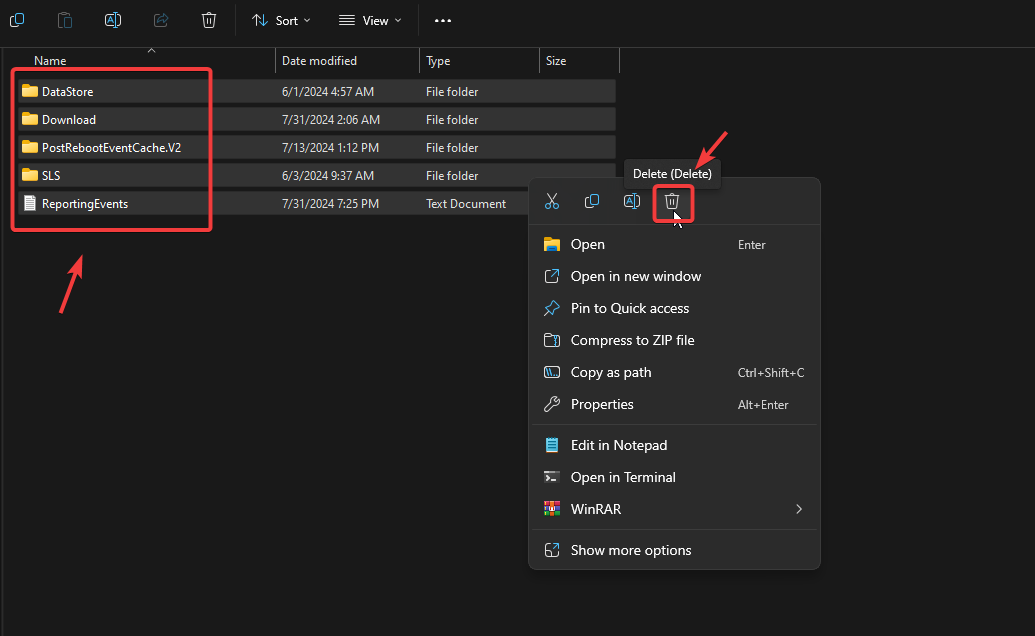Screen dimensions: 1035x636
Task: Click the Rename icon in context menu
Action: (x=632, y=202)
